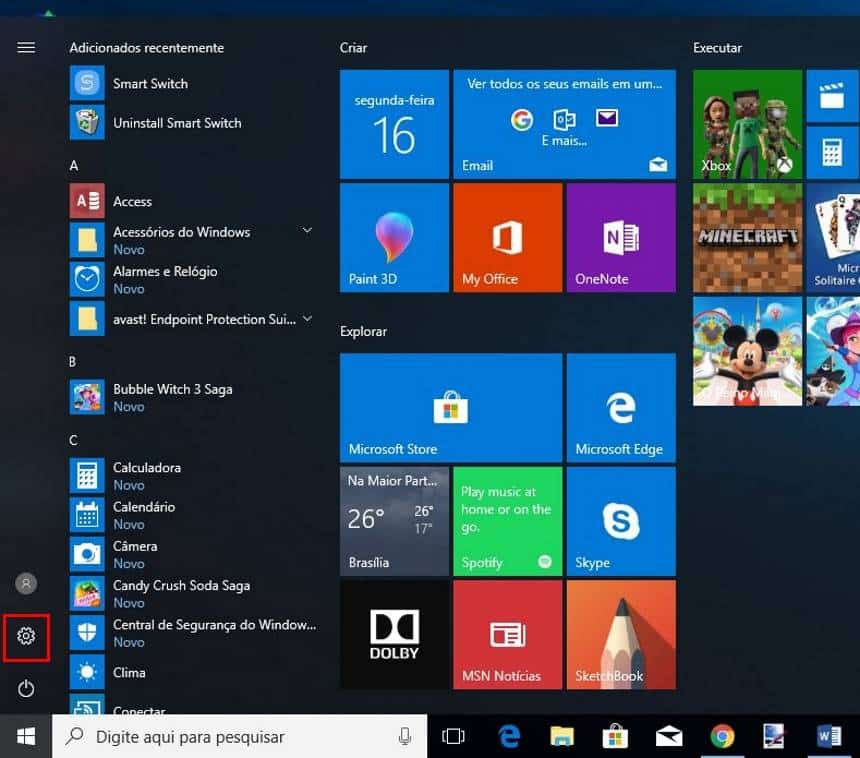Open Alarmes e Relógio app
The height and width of the screenshot is (758, 860).
192,279
